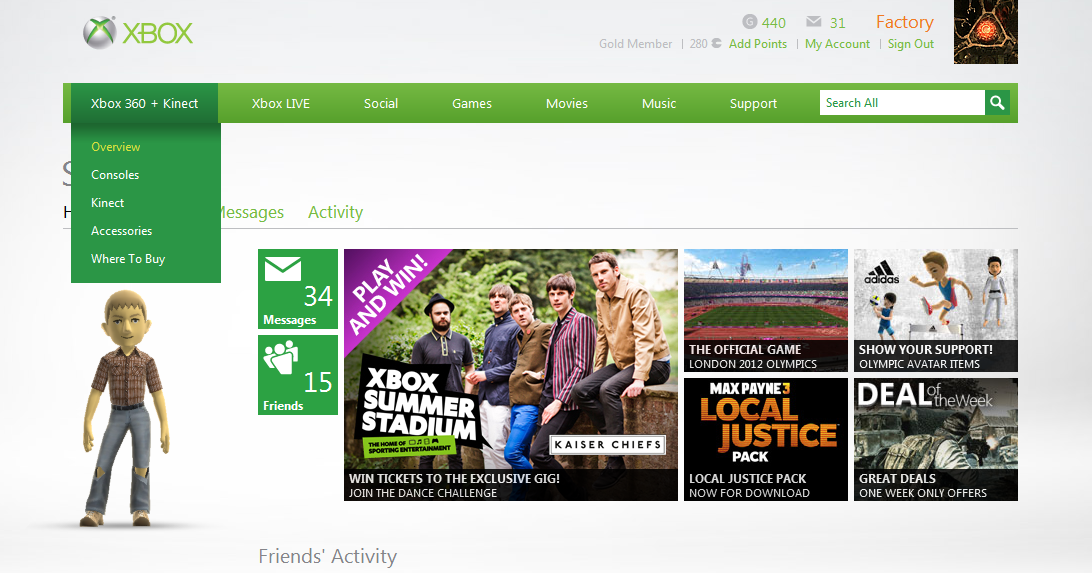Click the Add Points link
Image resolution: width=1092 pixels, height=573 pixels.
pos(758,44)
